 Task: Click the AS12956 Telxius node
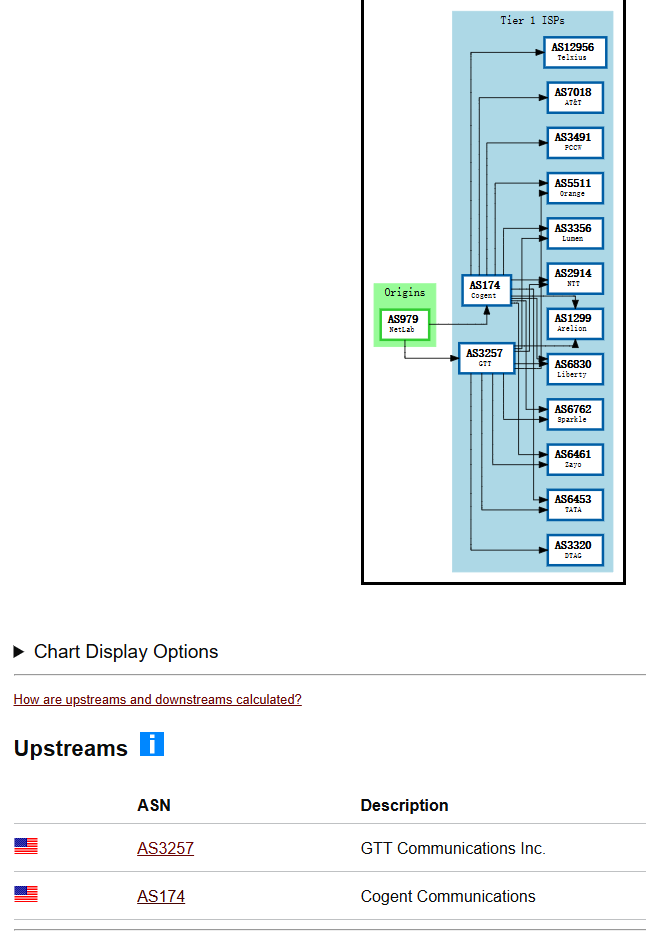coord(575,52)
